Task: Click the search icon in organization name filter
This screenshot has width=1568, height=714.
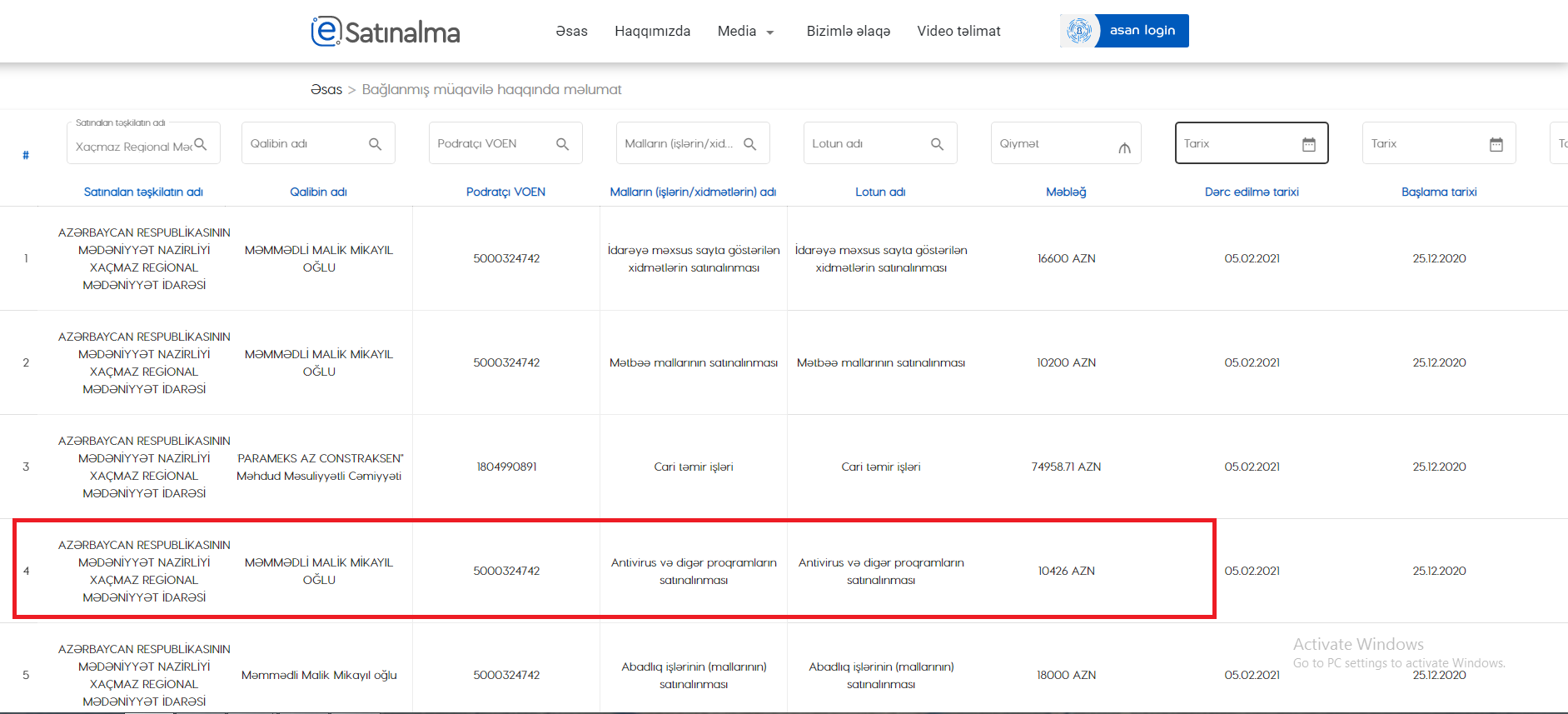Action: coord(200,144)
